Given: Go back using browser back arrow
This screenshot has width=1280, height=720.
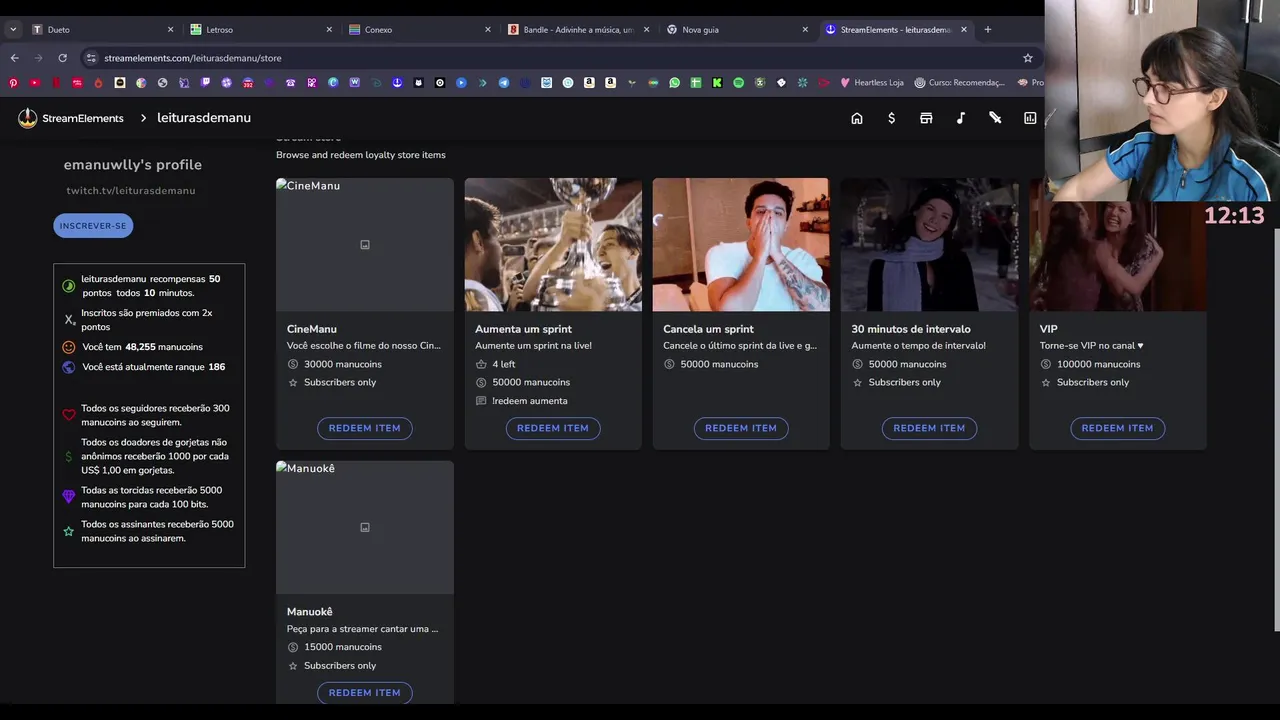Looking at the screenshot, I should 14,58.
